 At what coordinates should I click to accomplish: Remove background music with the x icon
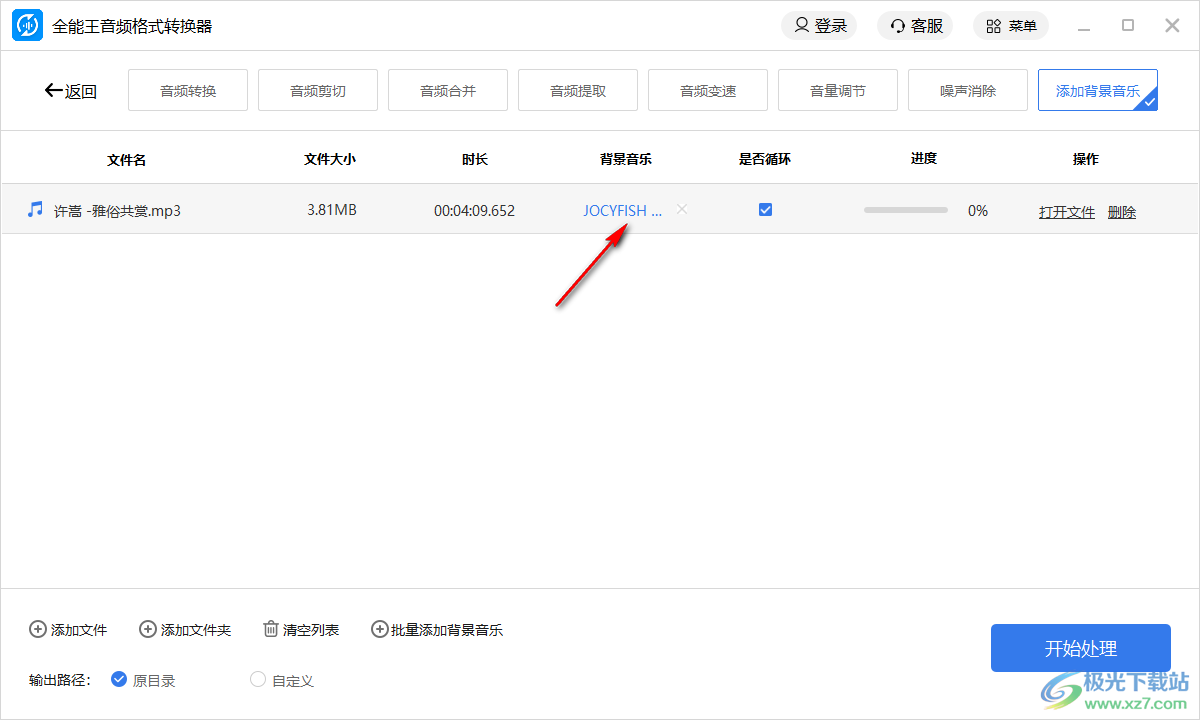(x=682, y=209)
